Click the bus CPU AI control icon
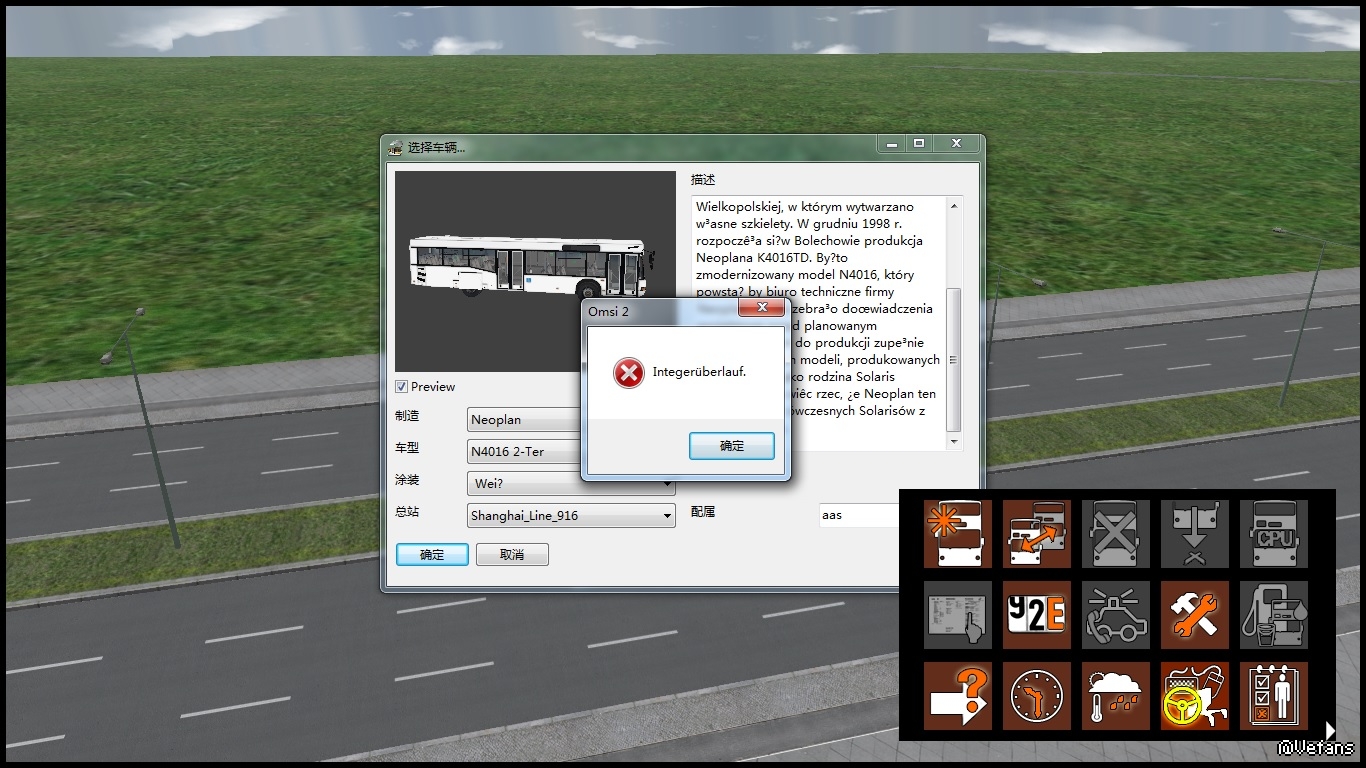The width and height of the screenshot is (1366, 768). (x=1274, y=534)
